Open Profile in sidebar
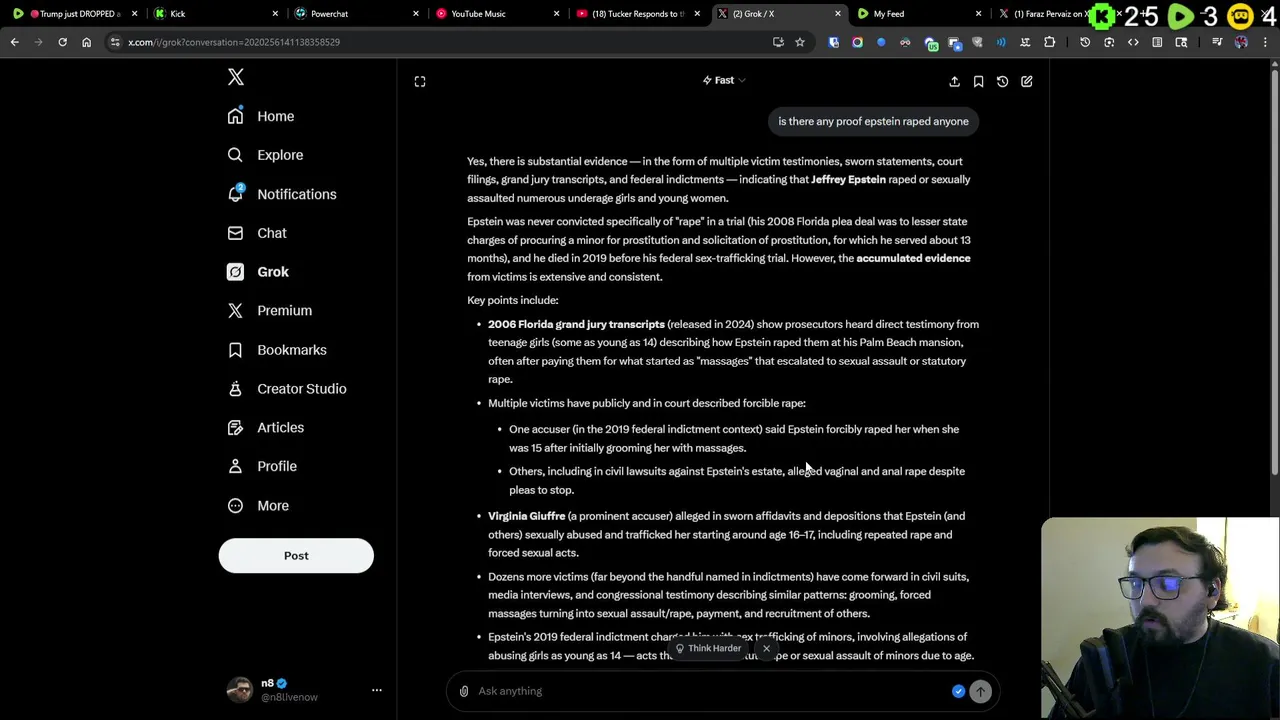 tap(262, 467)
